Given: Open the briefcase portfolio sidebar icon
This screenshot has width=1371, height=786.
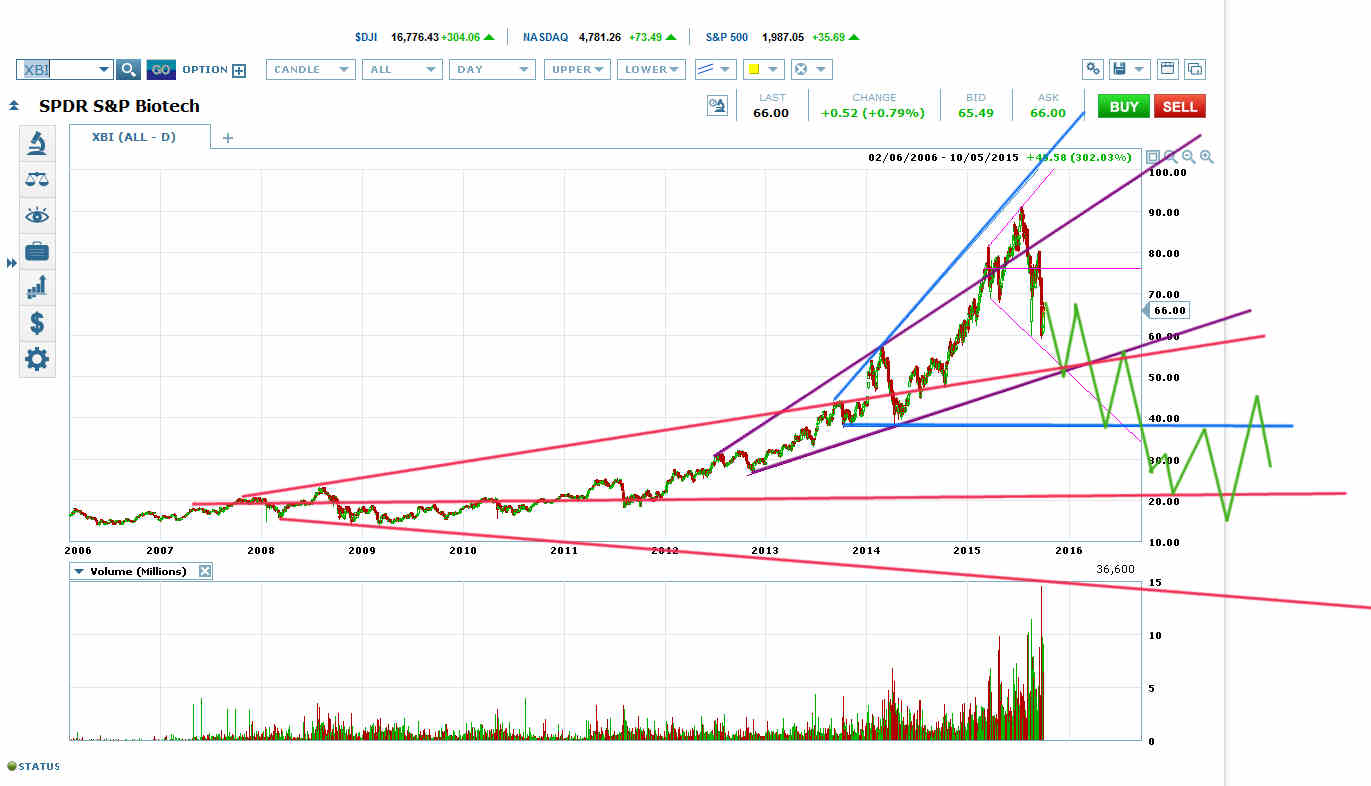Looking at the screenshot, I should (x=37, y=251).
